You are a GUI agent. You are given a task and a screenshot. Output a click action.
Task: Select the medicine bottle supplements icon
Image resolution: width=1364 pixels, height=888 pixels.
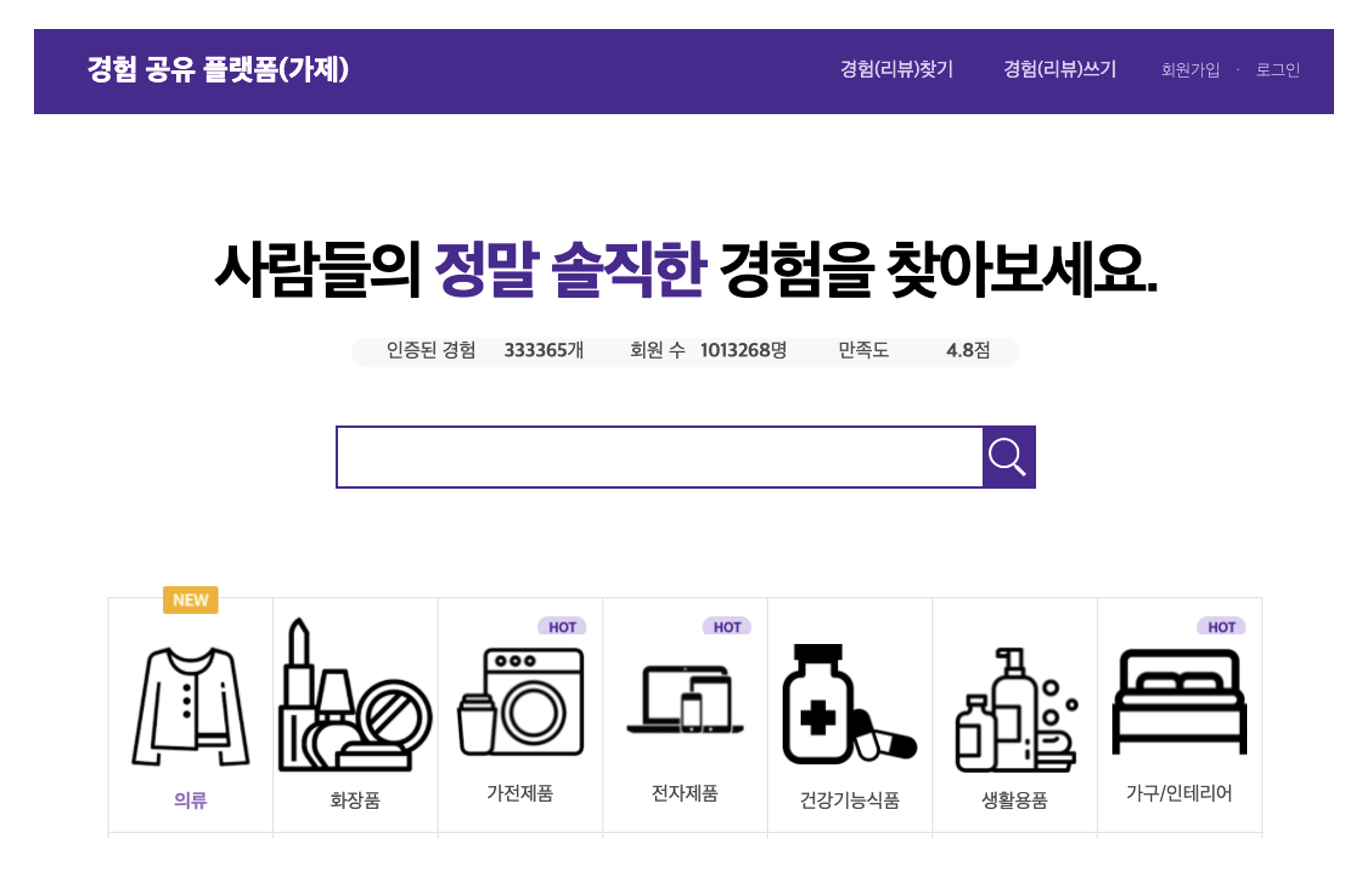coord(849,704)
